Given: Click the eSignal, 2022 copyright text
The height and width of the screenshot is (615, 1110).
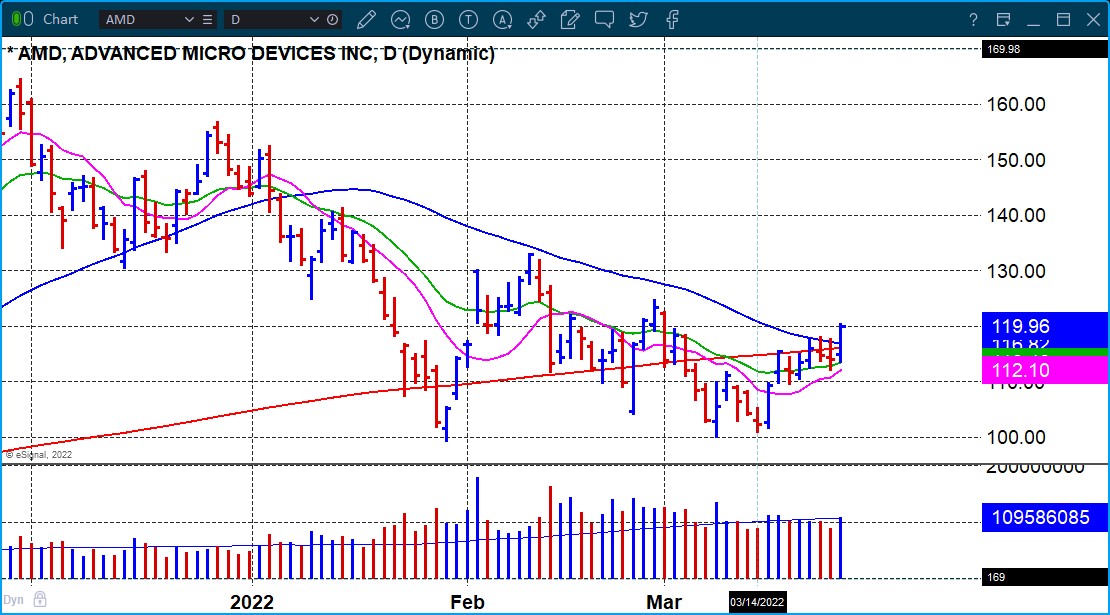Looking at the screenshot, I should (x=39, y=455).
